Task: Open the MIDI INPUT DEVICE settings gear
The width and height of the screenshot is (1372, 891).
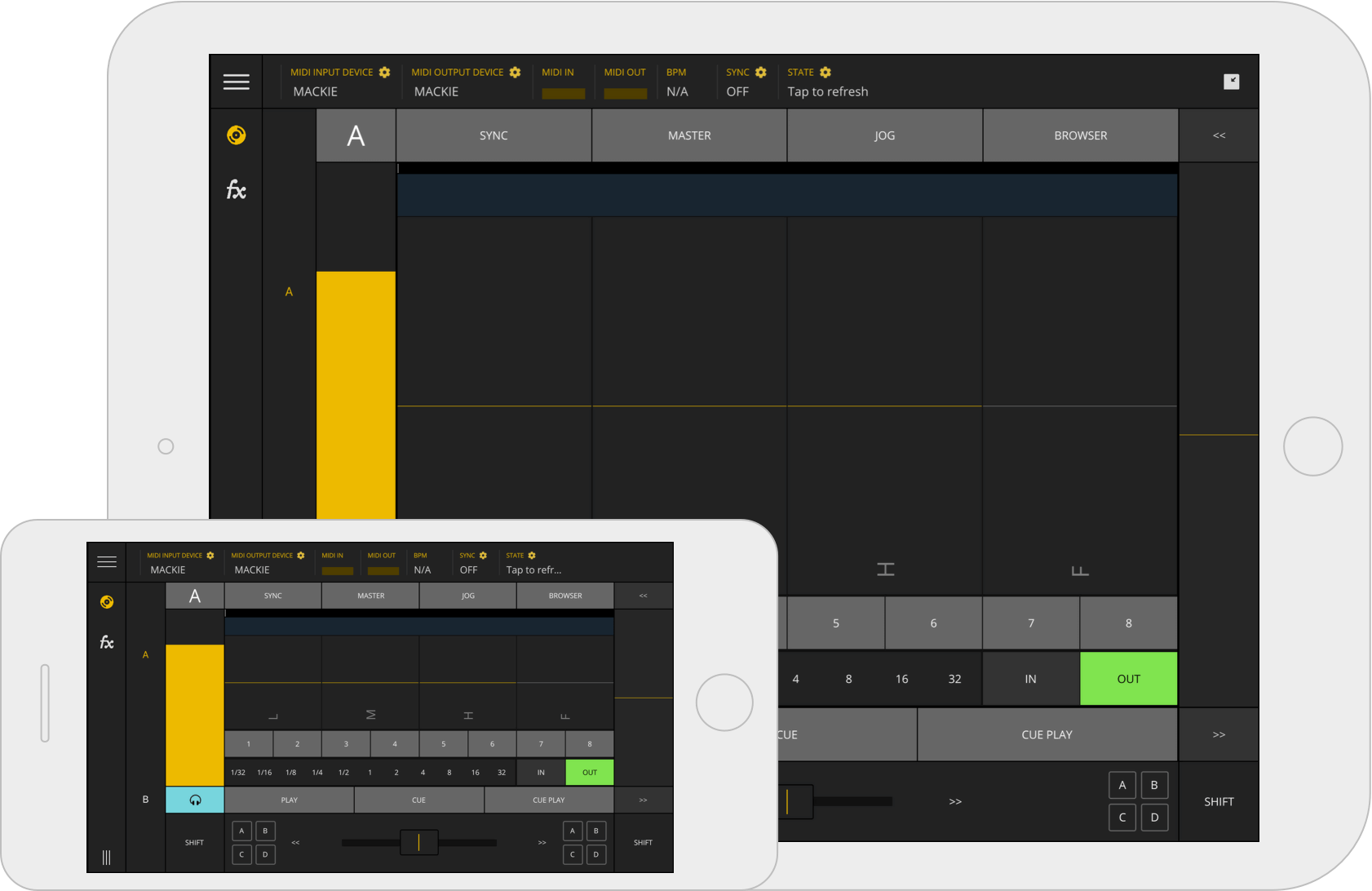Action: [383, 72]
